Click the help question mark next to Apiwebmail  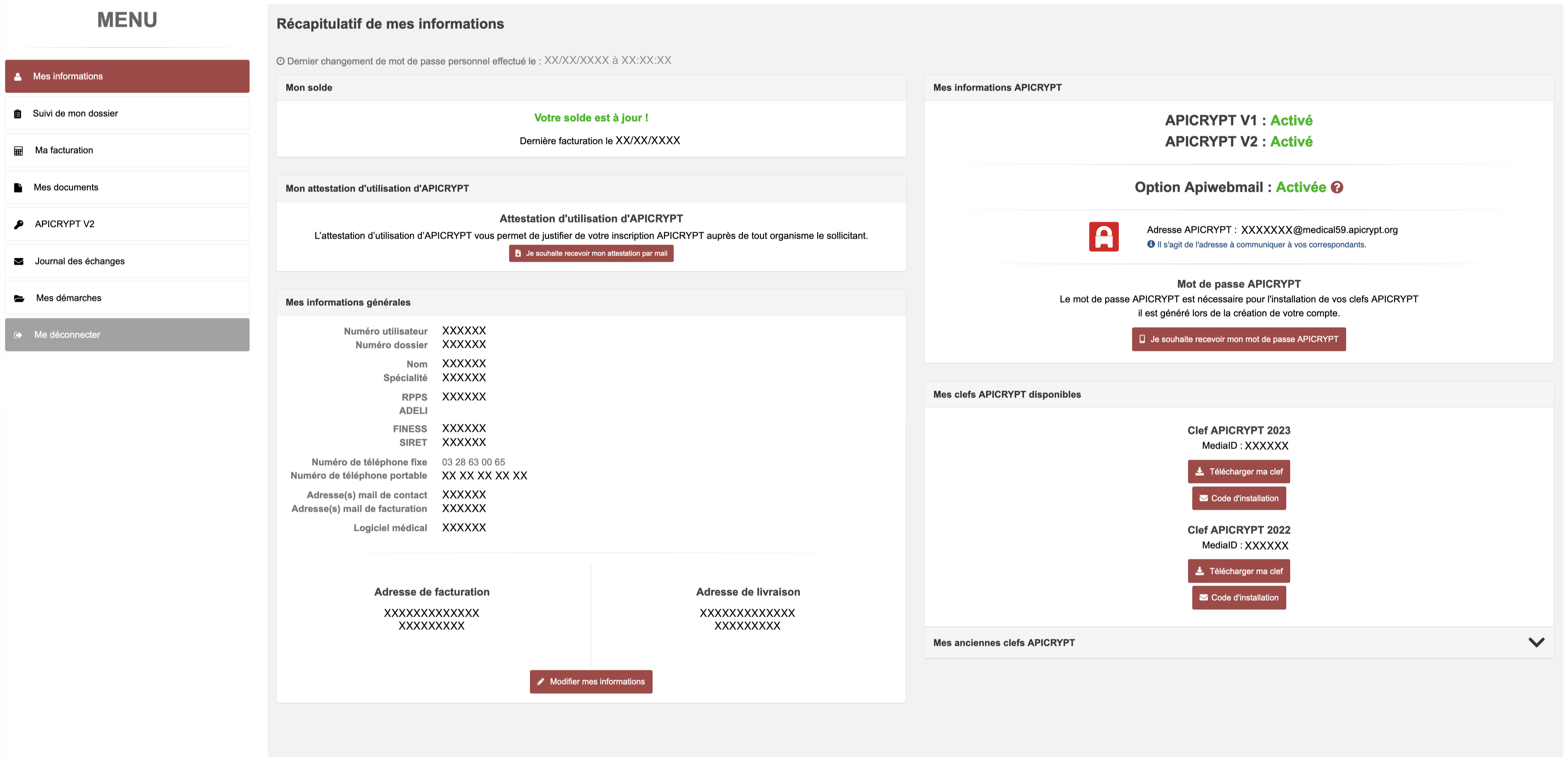tap(1336, 187)
